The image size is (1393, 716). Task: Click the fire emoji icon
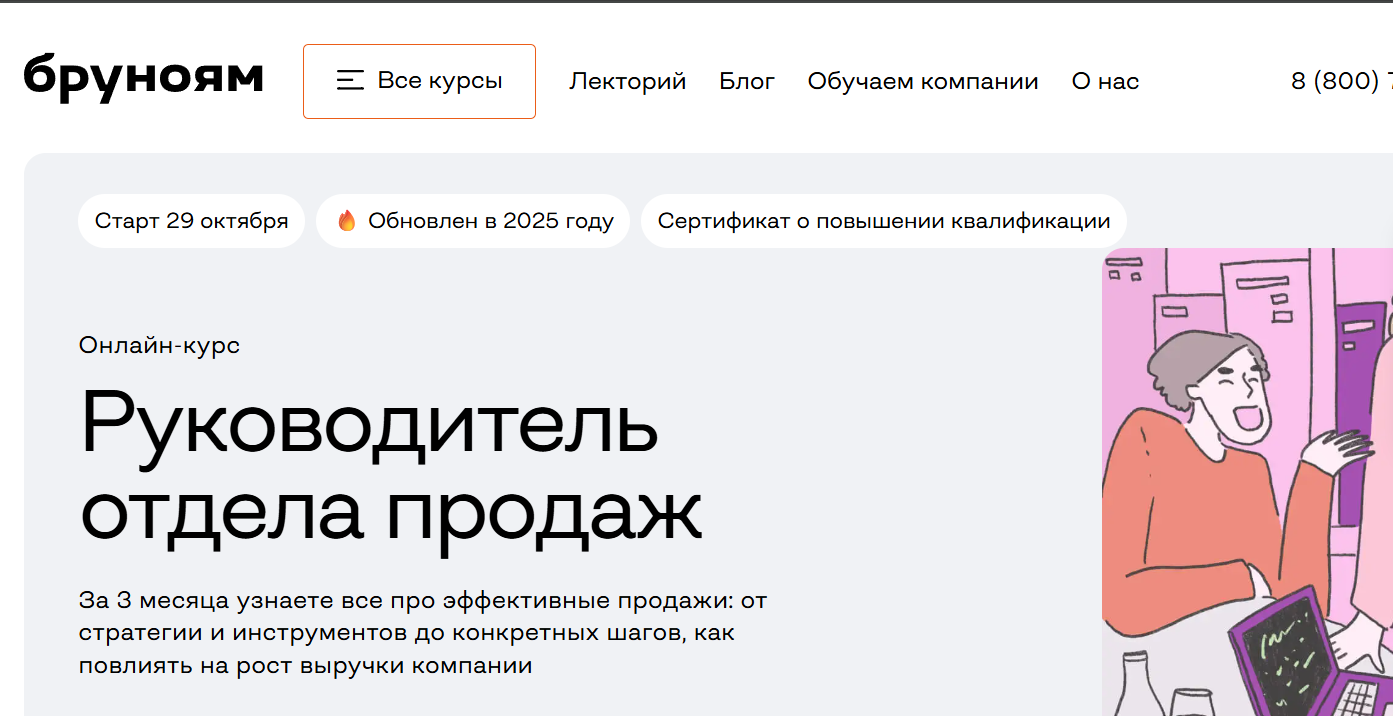[x=346, y=221]
